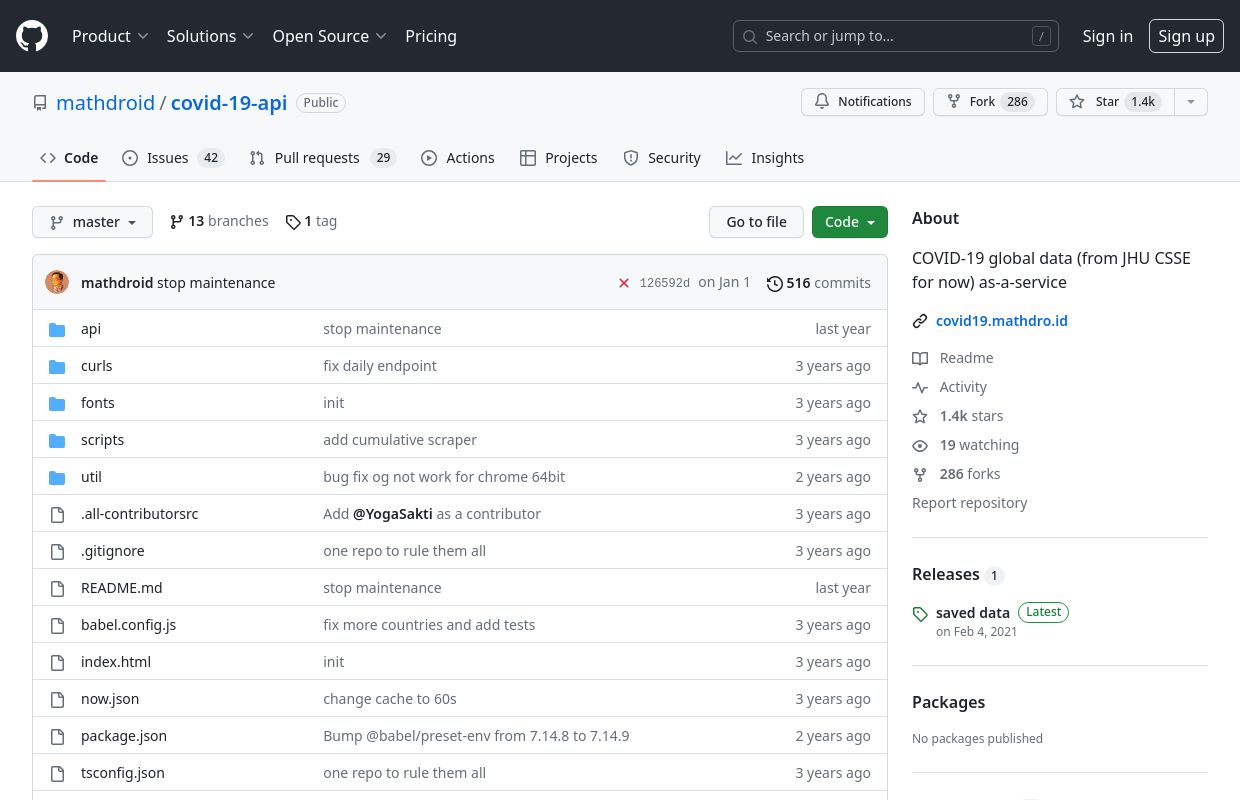Fork the repository with Fork button

[x=990, y=102]
